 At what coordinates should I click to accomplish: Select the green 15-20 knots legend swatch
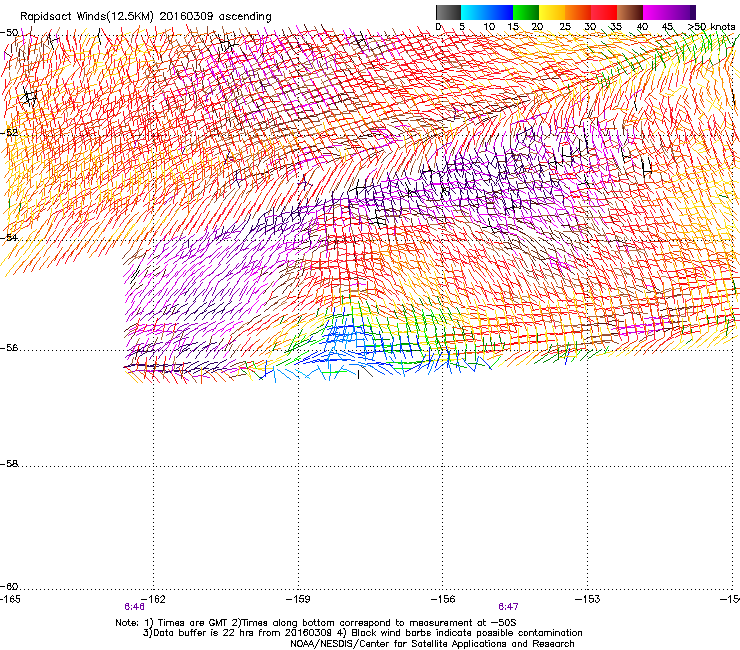(526, 12)
